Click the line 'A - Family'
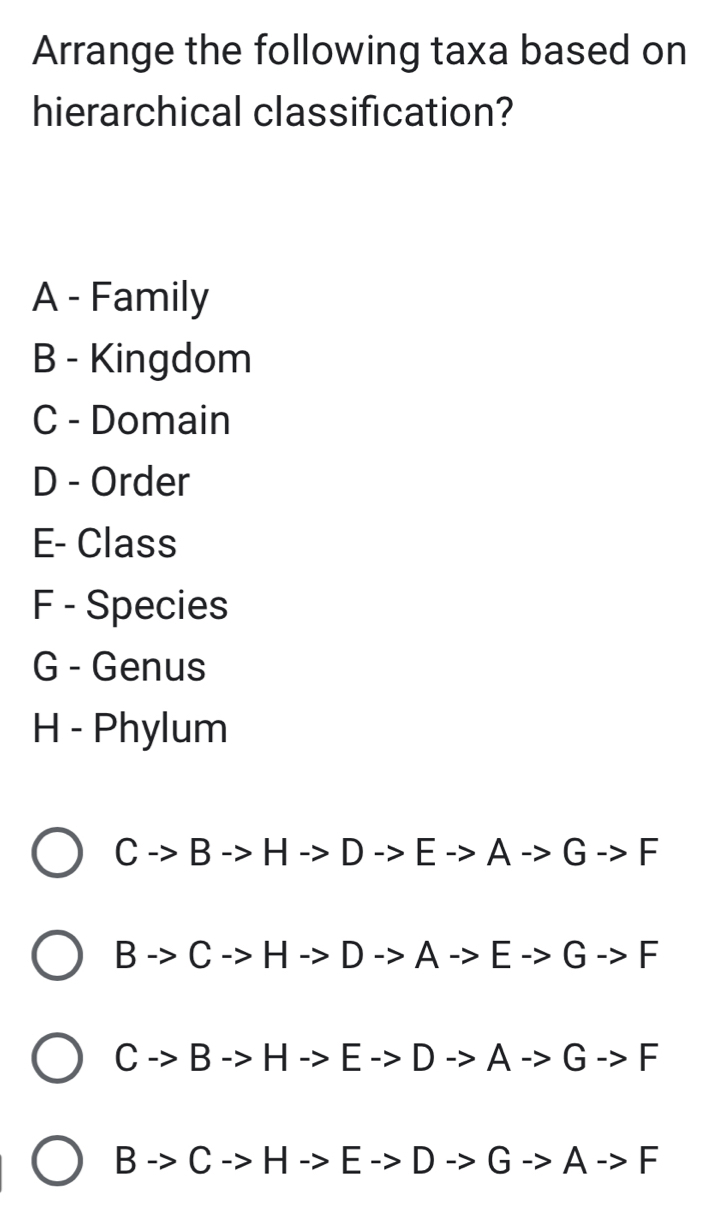This screenshot has width=707, height=1213. (x=120, y=297)
